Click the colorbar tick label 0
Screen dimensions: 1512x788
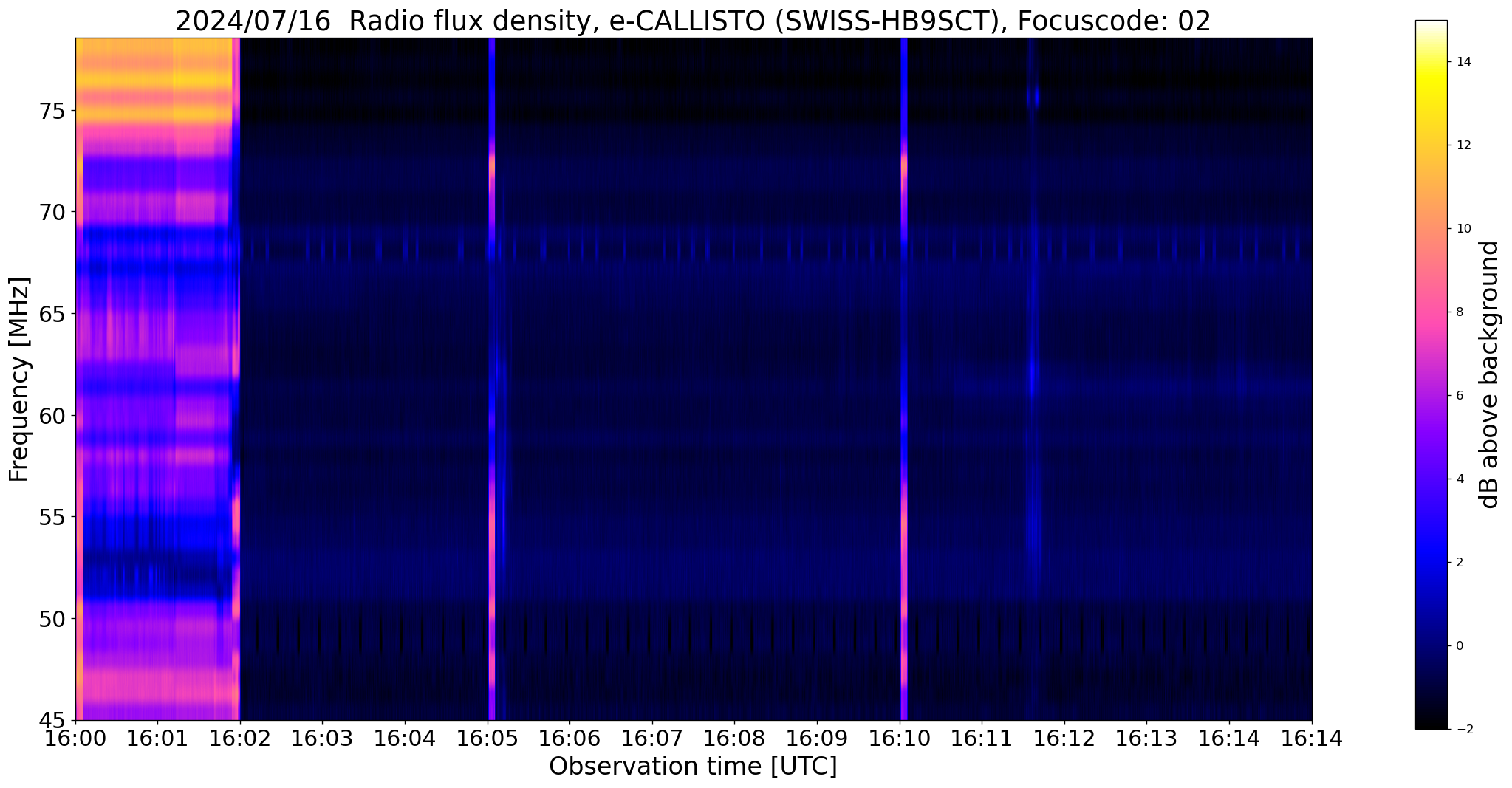tap(1459, 645)
